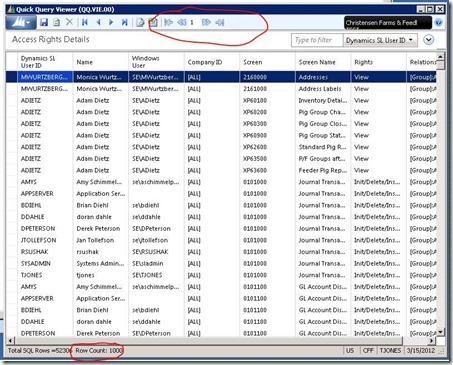Go to next record arrow

(x=111, y=22)
